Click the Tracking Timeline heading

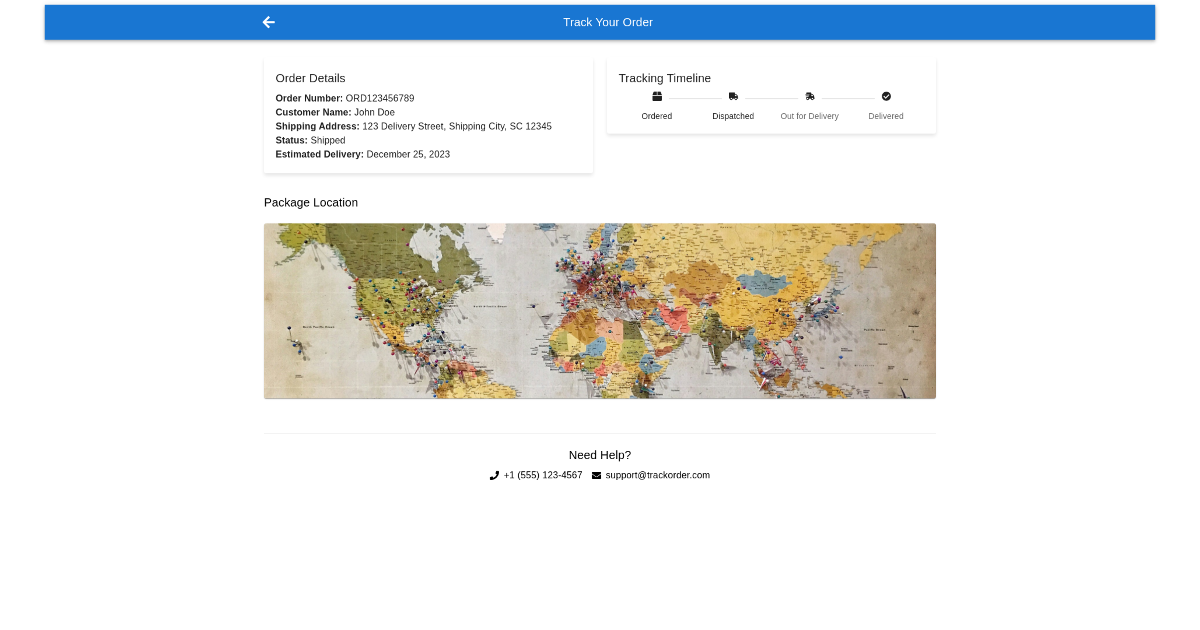(x=665, y=78)
